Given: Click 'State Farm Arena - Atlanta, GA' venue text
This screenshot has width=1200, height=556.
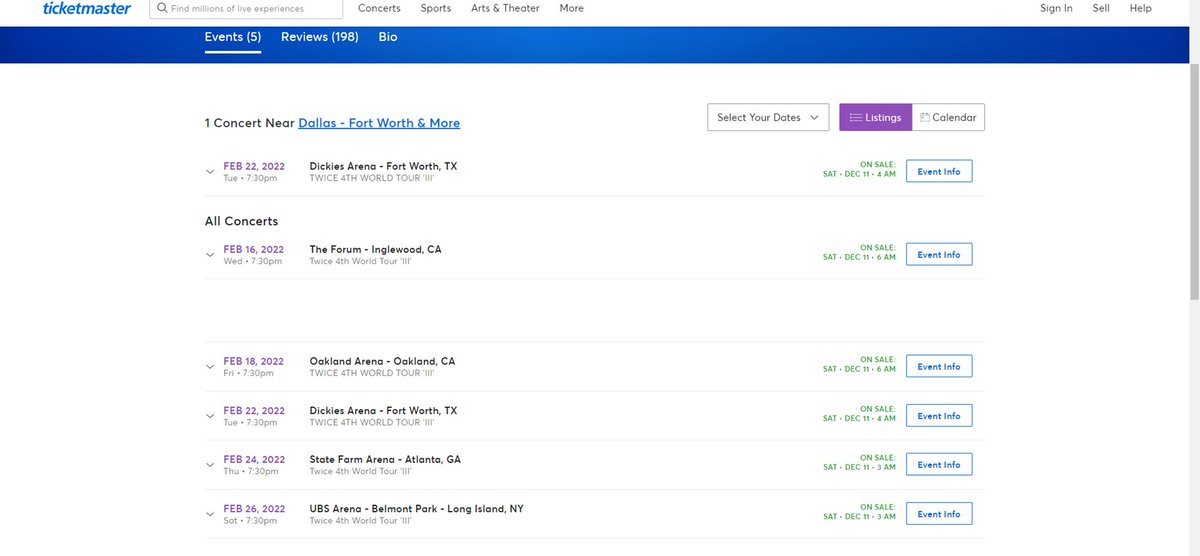Looking at the screenshot, I should (x=385, y=459).
